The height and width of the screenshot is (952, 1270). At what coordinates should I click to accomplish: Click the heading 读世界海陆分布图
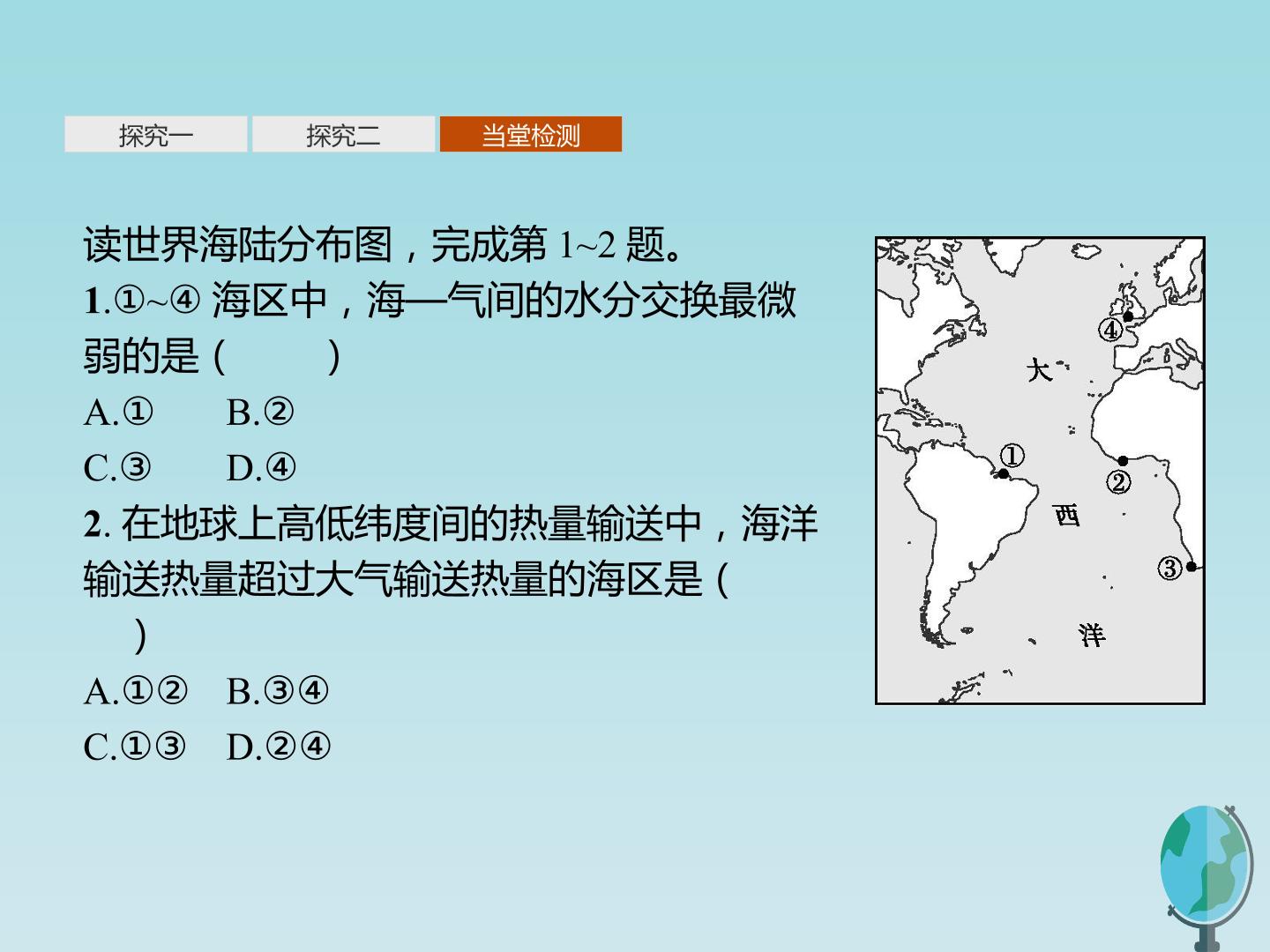[237, 244]
